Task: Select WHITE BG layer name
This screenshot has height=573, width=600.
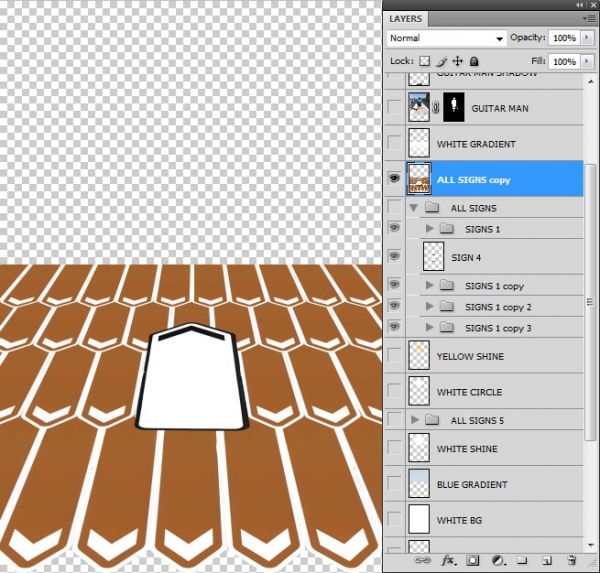Action: click(459, 521)
